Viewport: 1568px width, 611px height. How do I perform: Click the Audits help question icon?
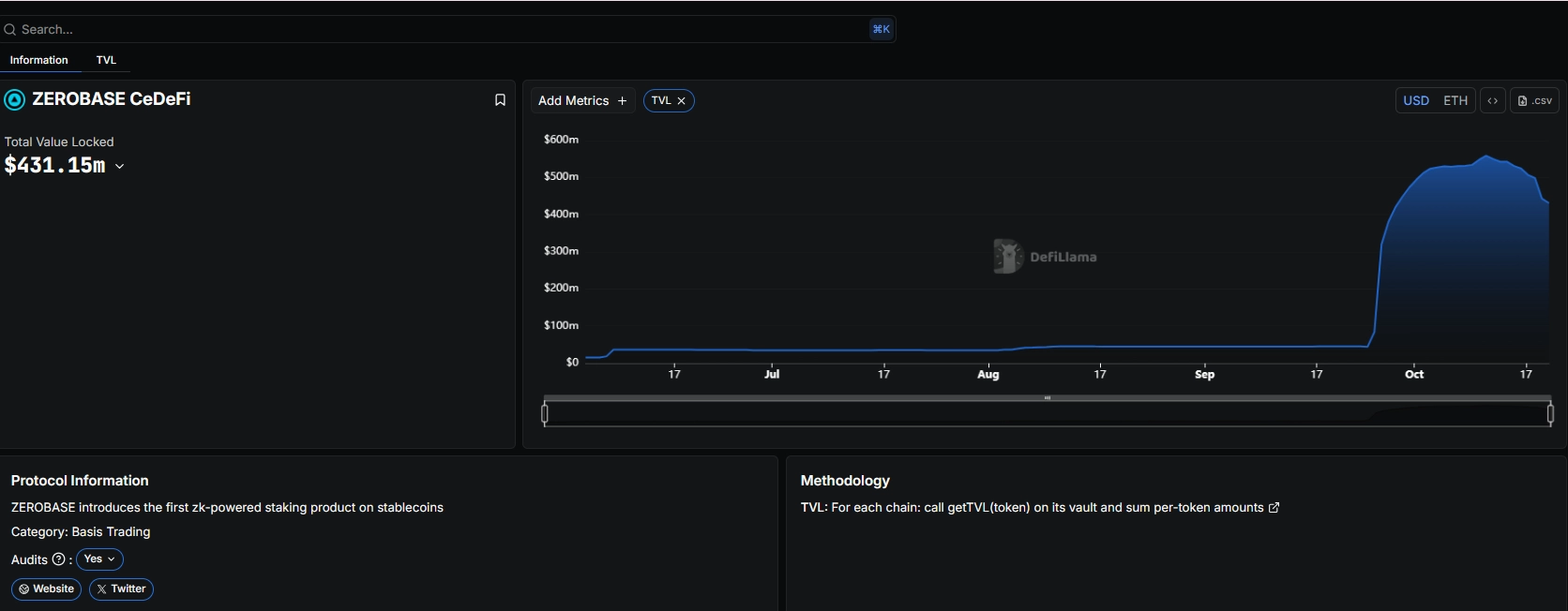click(59, 559)
